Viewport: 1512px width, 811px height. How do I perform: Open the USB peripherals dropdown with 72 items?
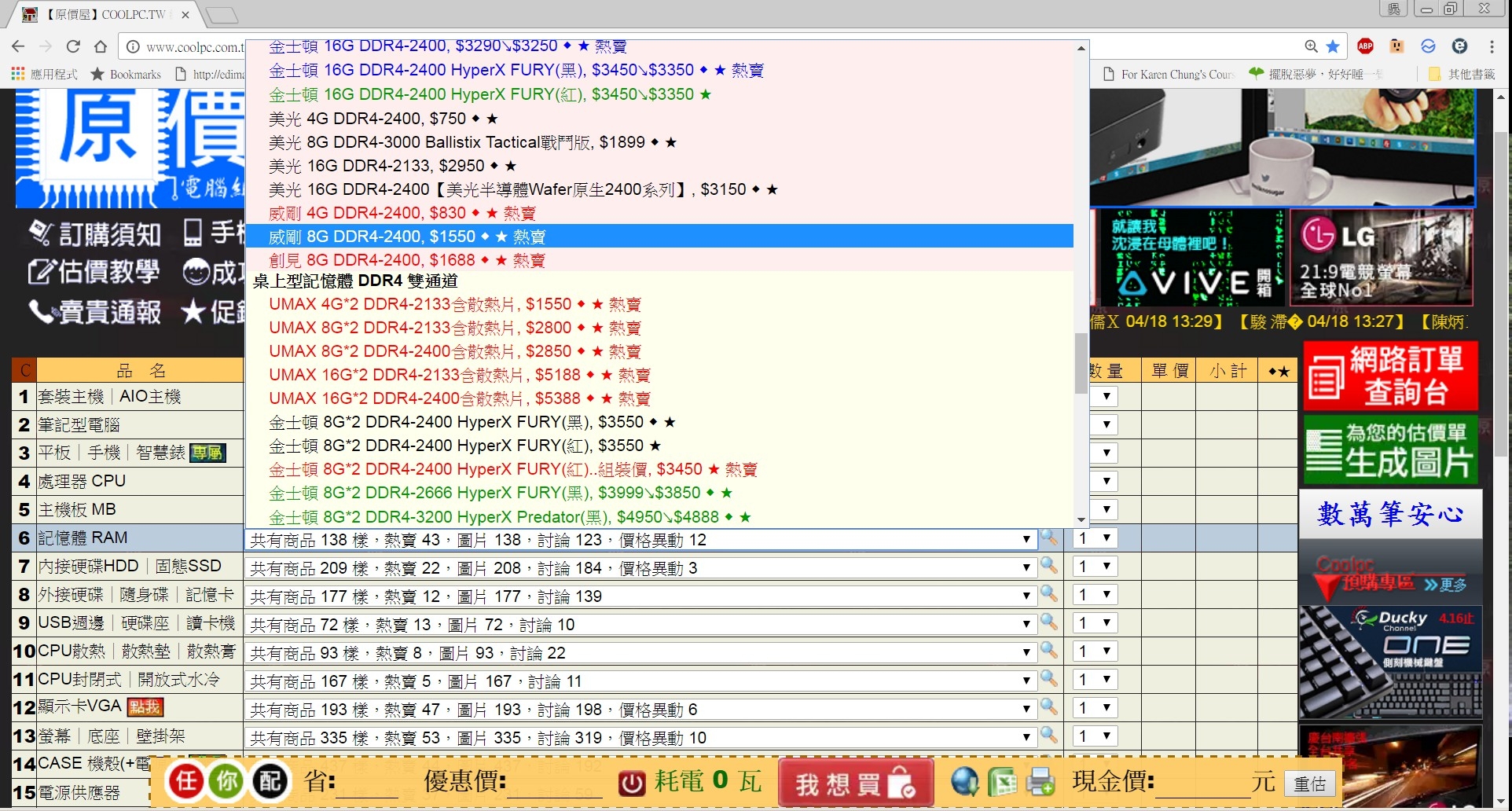(x=640, y=625)
